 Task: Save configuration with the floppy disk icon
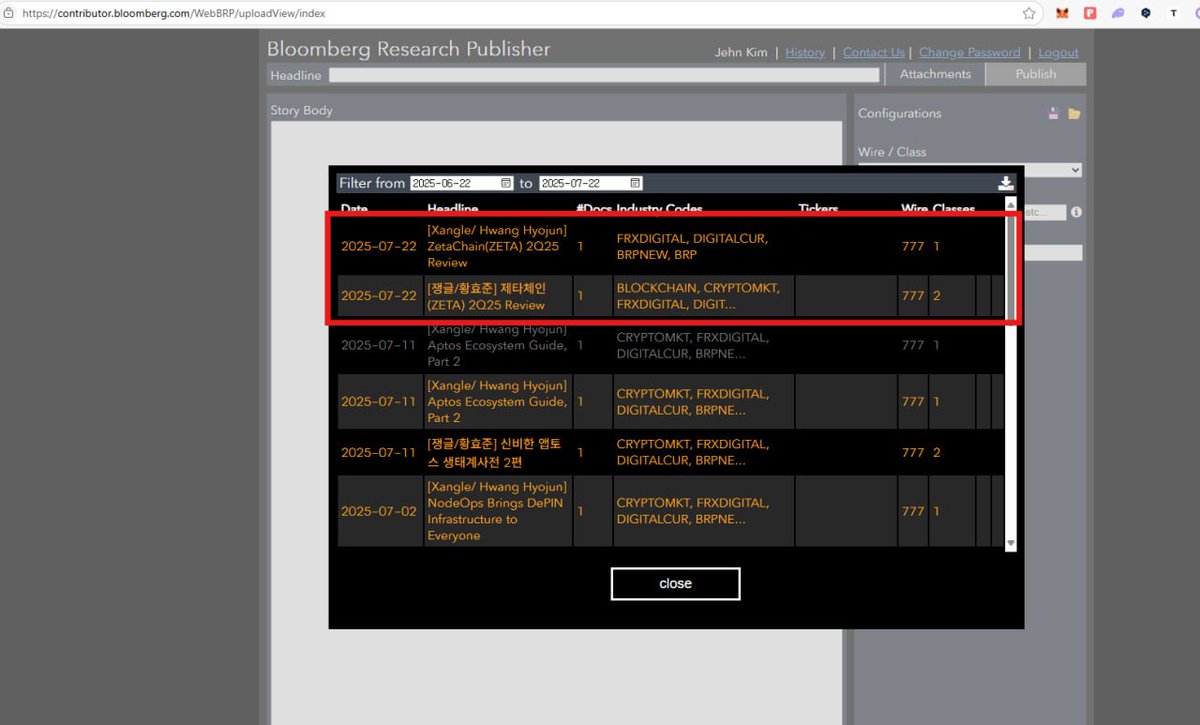(1053, 114)
